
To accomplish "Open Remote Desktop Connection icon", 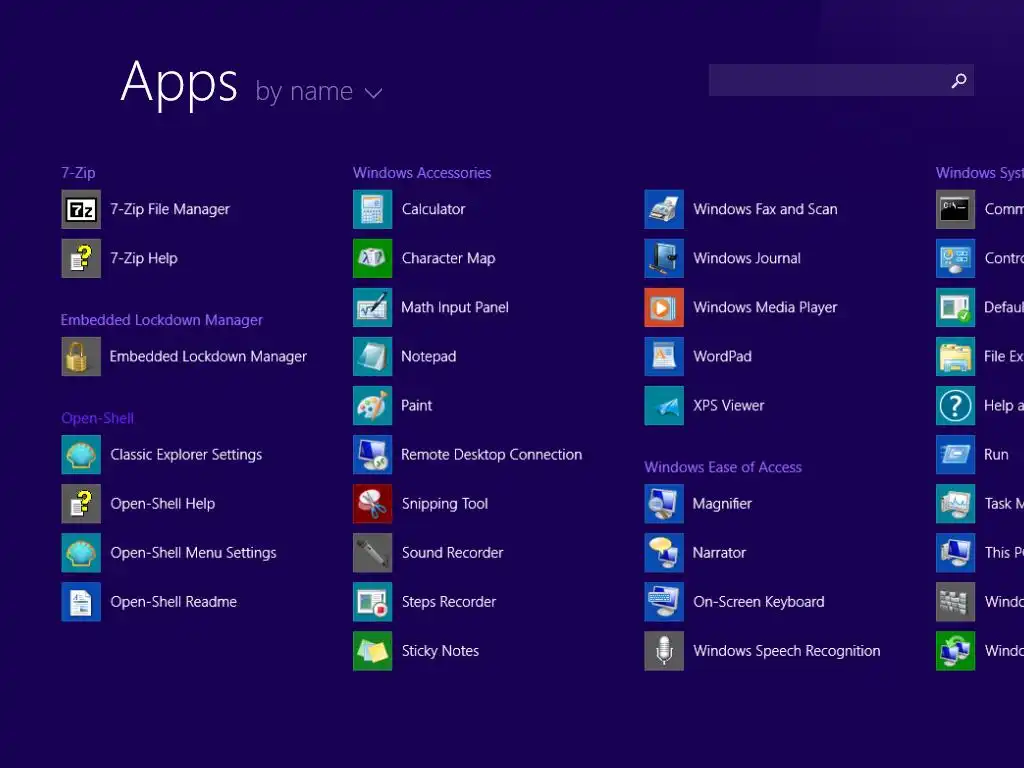I will 372,455.
